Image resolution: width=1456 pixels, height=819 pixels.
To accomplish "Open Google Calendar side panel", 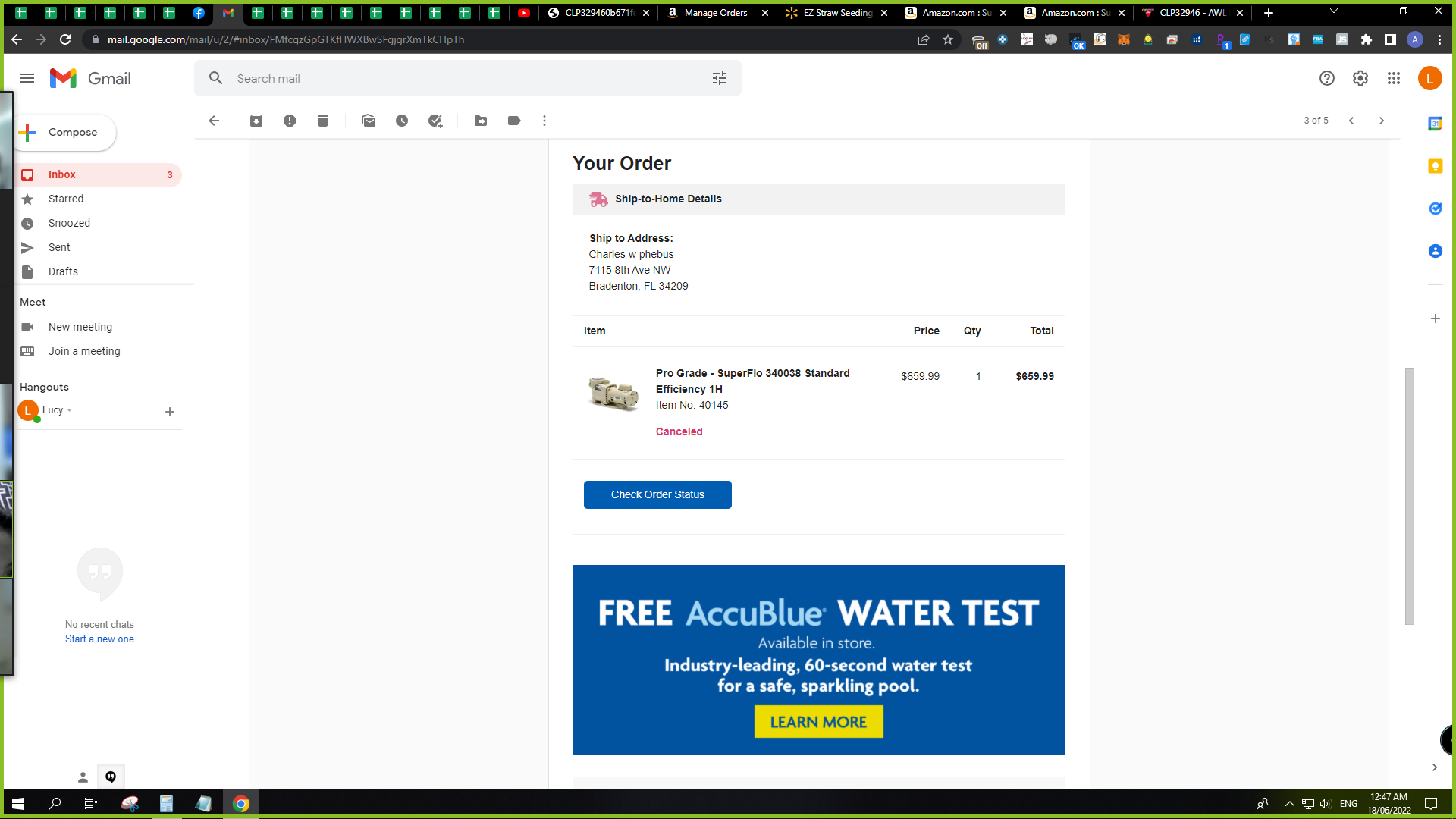I will [x=1436, y=124].
